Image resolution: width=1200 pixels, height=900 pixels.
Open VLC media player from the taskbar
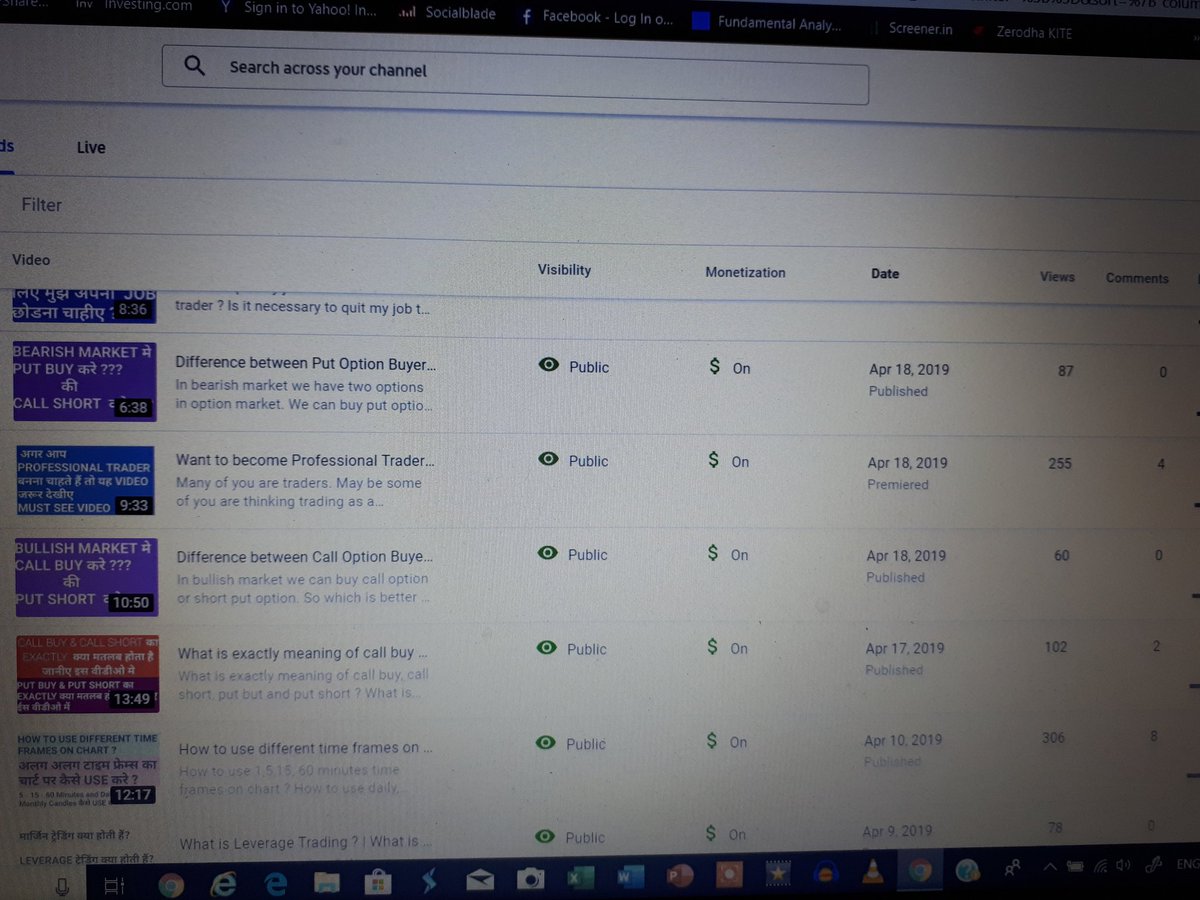872,872
